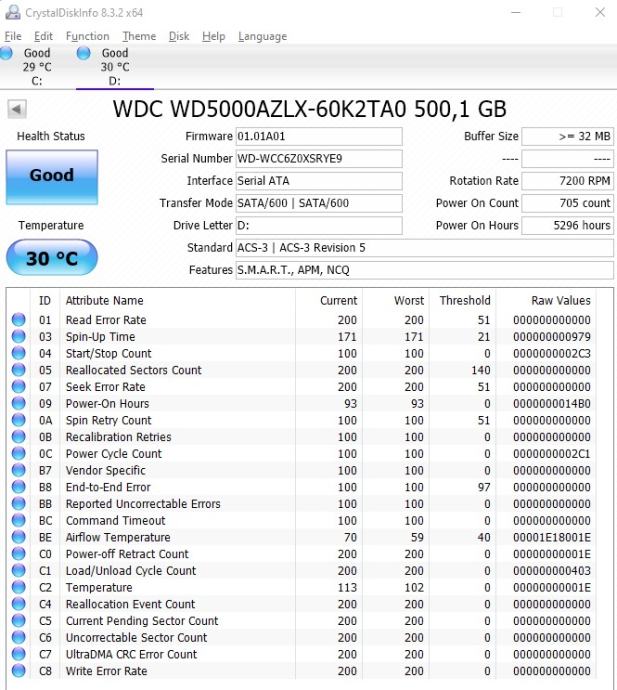617x690 pixels.
Task: Click the 30 °C temperature button
Action: [x=52, y=258]
